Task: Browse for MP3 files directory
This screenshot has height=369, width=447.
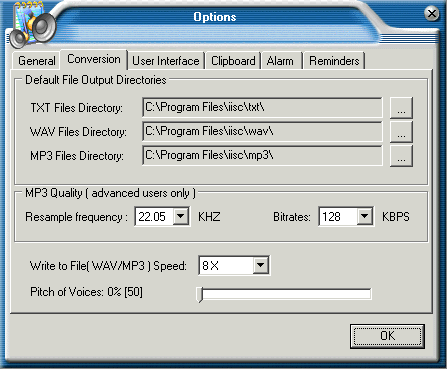Action: [x=401, y=156]
